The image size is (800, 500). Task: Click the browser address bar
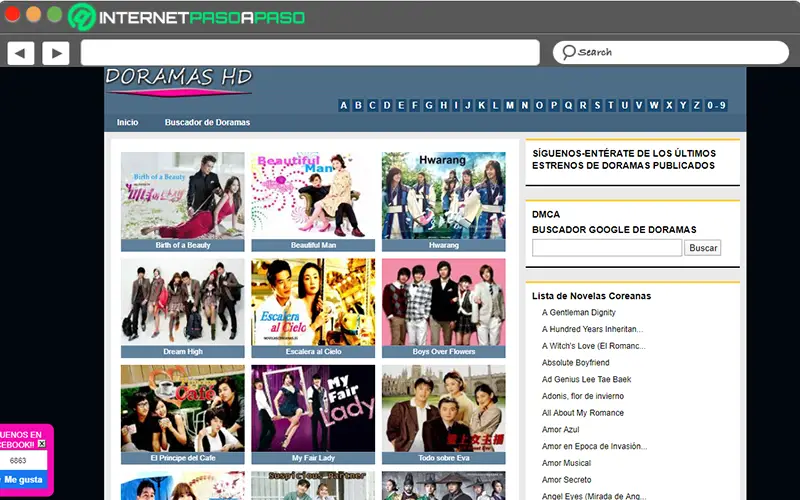point(310,53)
